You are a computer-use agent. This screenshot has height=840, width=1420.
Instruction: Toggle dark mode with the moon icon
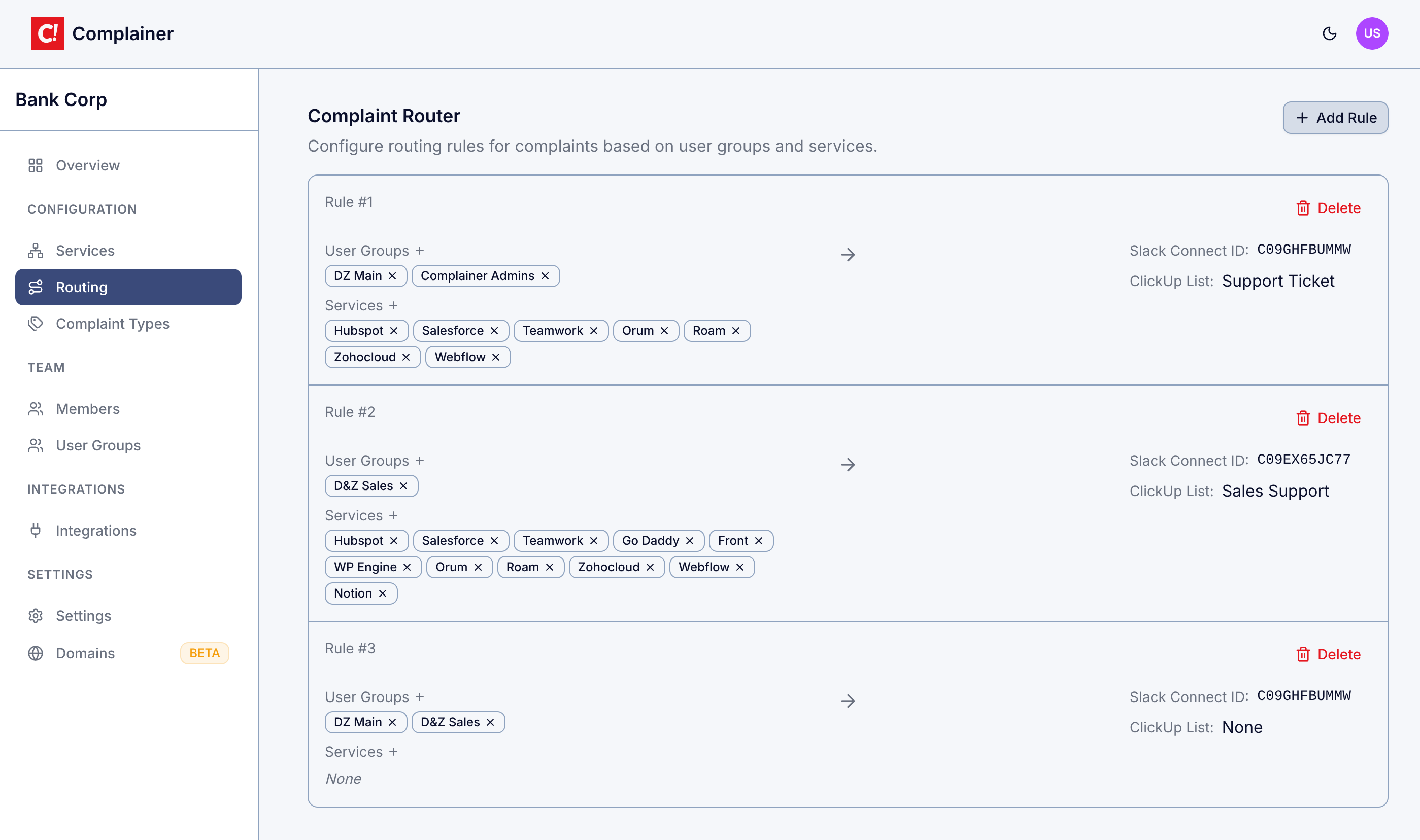[x=1329, y=33]
